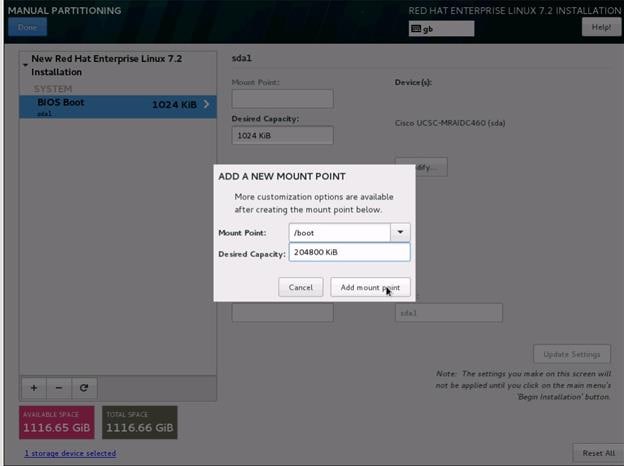
Task: Click Add mount point button
Action: (x=370, y=287)
